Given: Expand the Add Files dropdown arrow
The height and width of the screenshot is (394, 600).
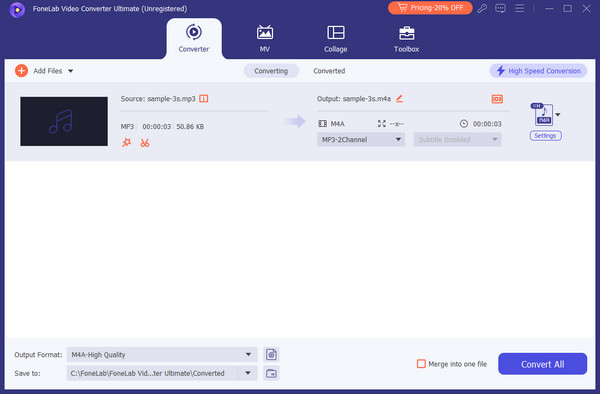Looking at the screenshot, I should [70, 71].
